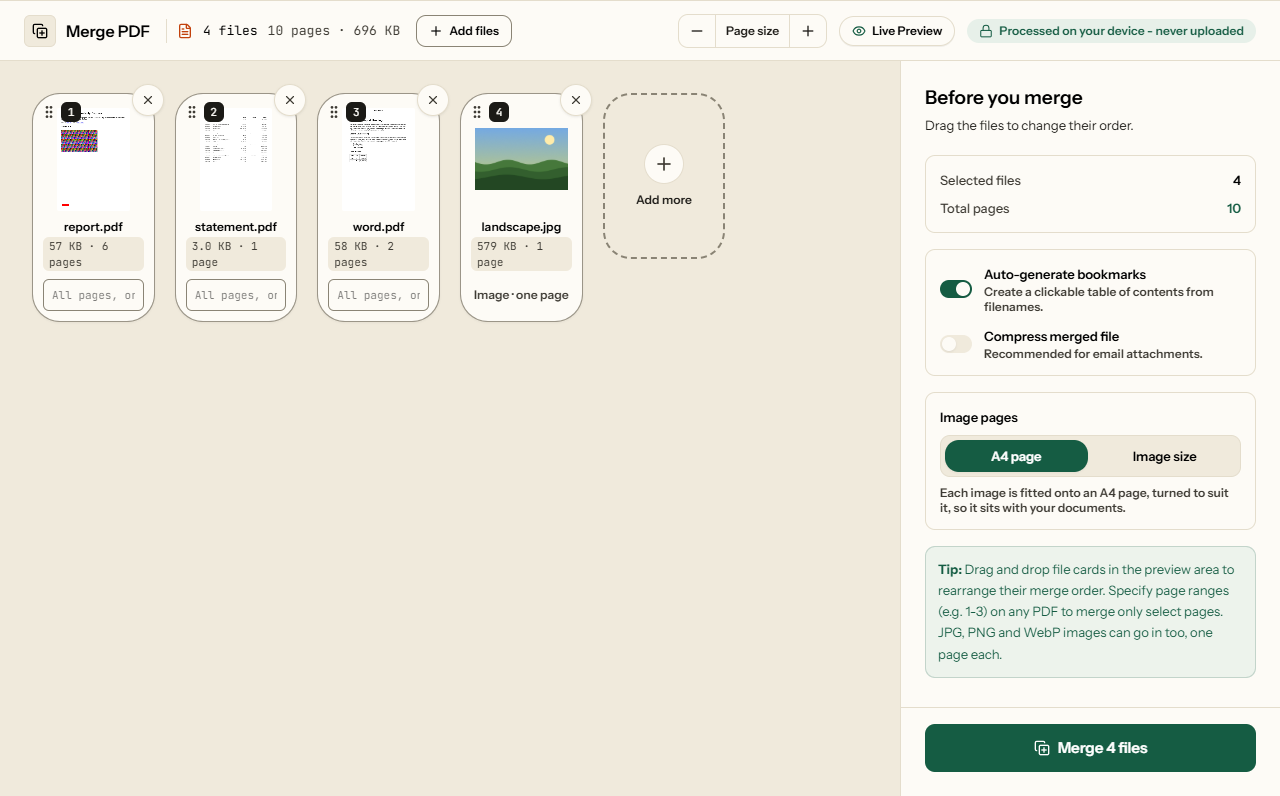Enable Compress merged file switch
Image resolution: width=1280 pixels, height=796 pixels.
point(956,344)
